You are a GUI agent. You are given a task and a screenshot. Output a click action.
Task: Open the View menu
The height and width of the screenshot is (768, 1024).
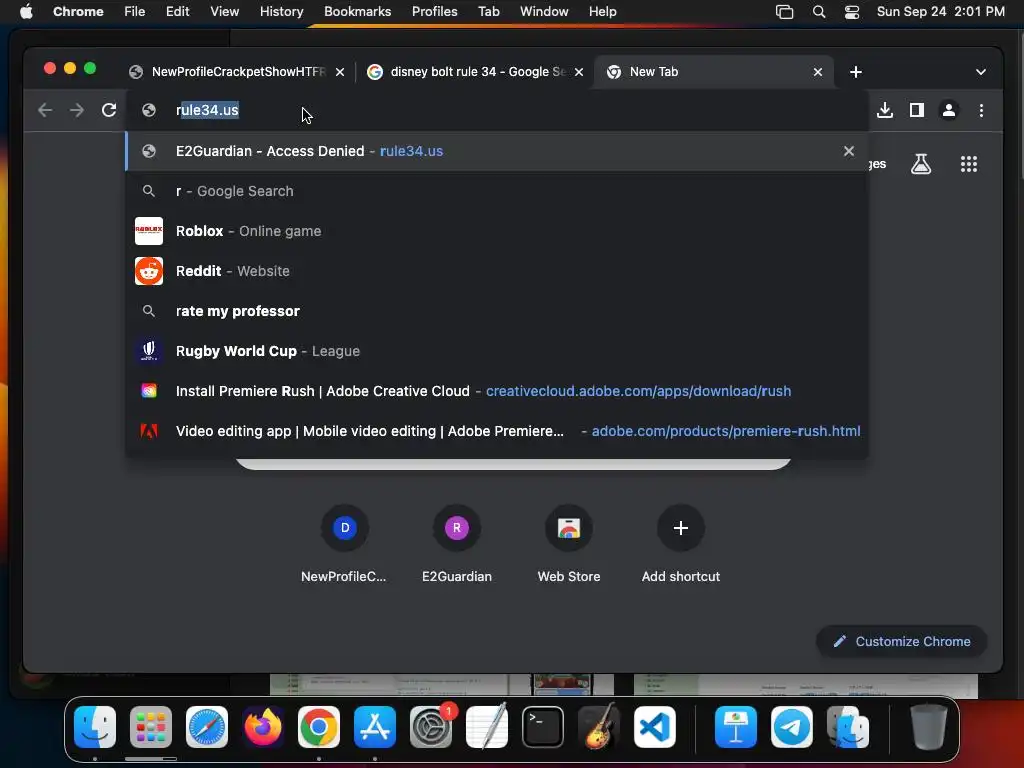pos(224,12)
